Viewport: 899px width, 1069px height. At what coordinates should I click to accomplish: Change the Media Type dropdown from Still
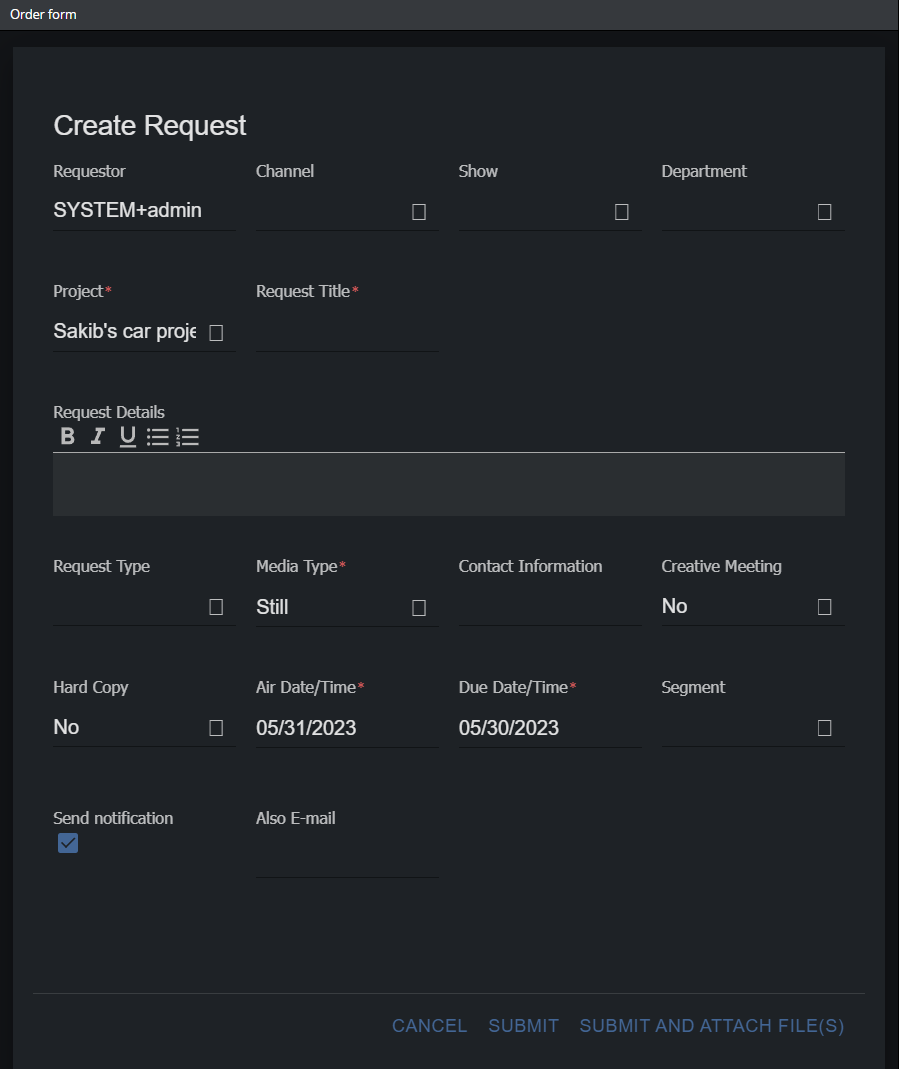[419, 607]
